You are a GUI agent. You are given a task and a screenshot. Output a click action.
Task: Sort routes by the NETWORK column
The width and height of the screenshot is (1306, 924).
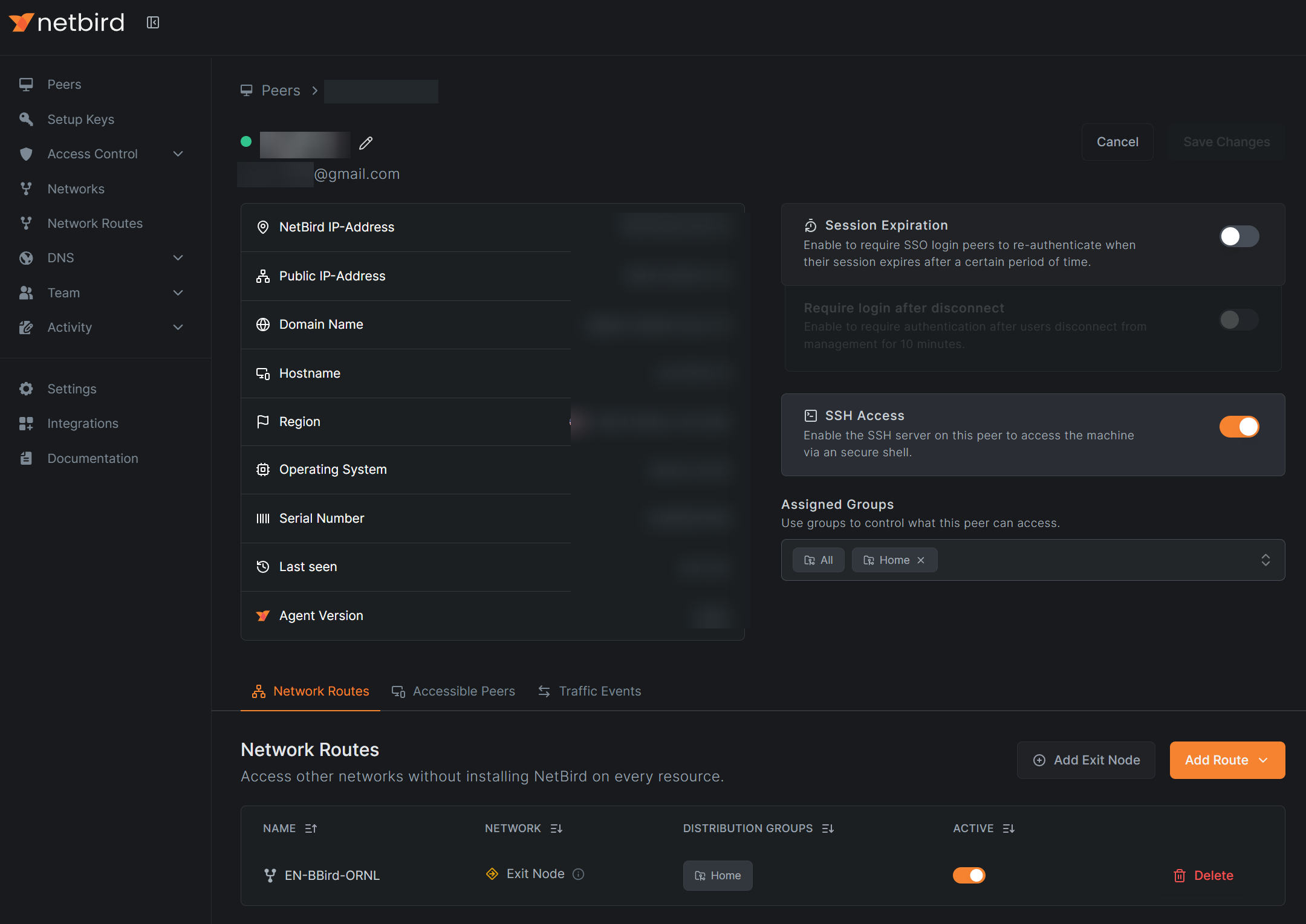(524, 829)
